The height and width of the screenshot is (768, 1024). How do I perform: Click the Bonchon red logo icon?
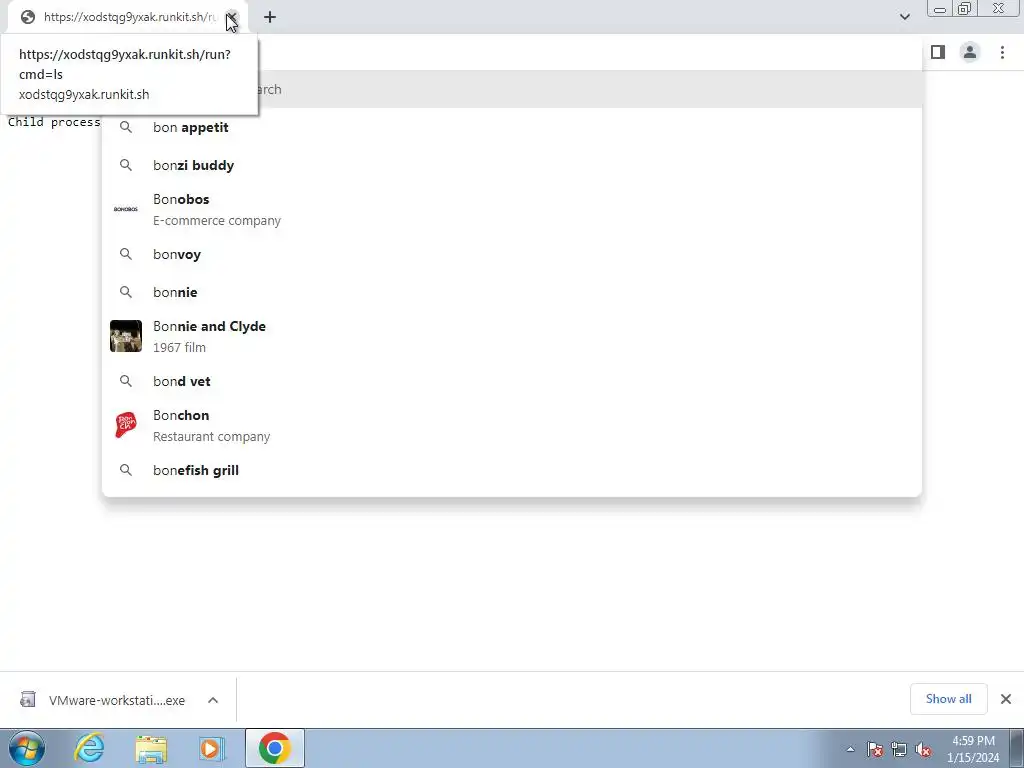click(x=126, y=425)
